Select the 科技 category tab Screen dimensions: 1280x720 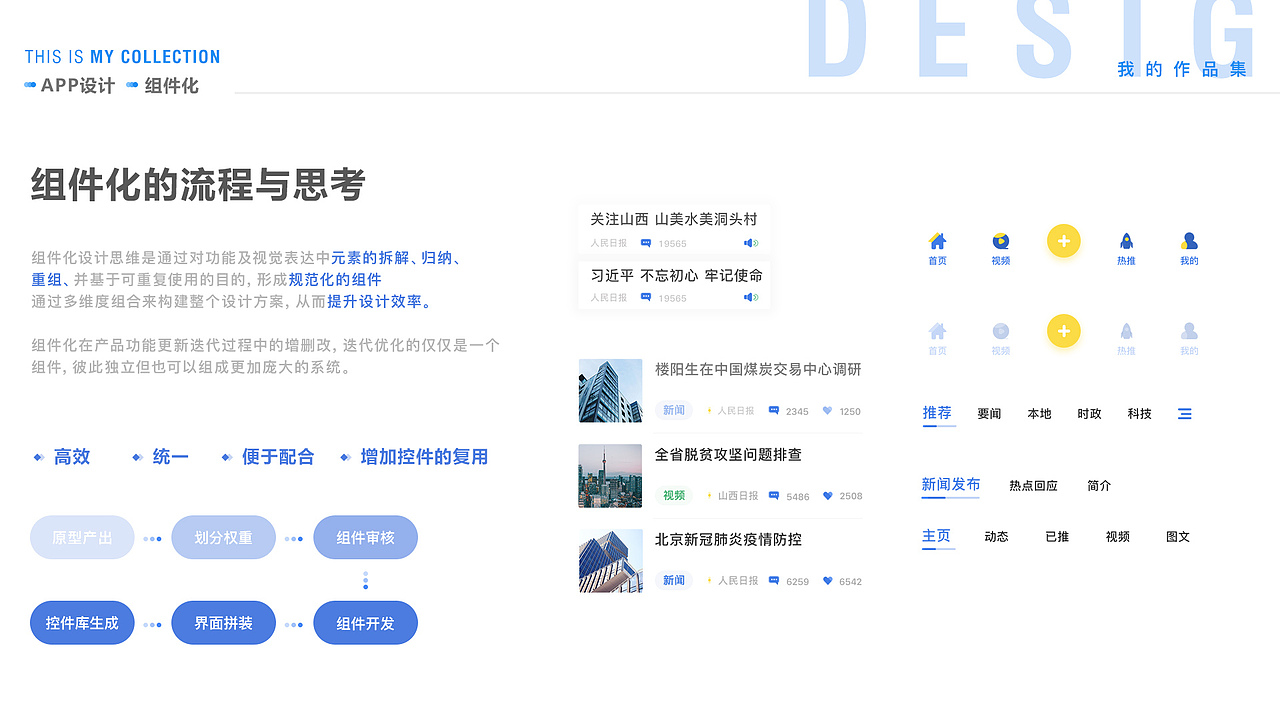click(x=1139, y=413)
